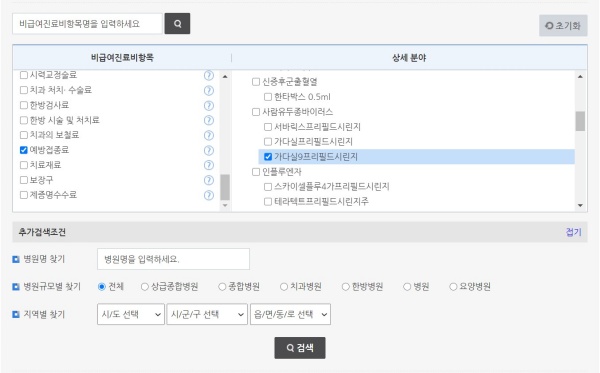Viewport: 600px width, 373px height.
Task: Open the 시/군/구 선택 dropdown
Action: (x=207, y=314)
